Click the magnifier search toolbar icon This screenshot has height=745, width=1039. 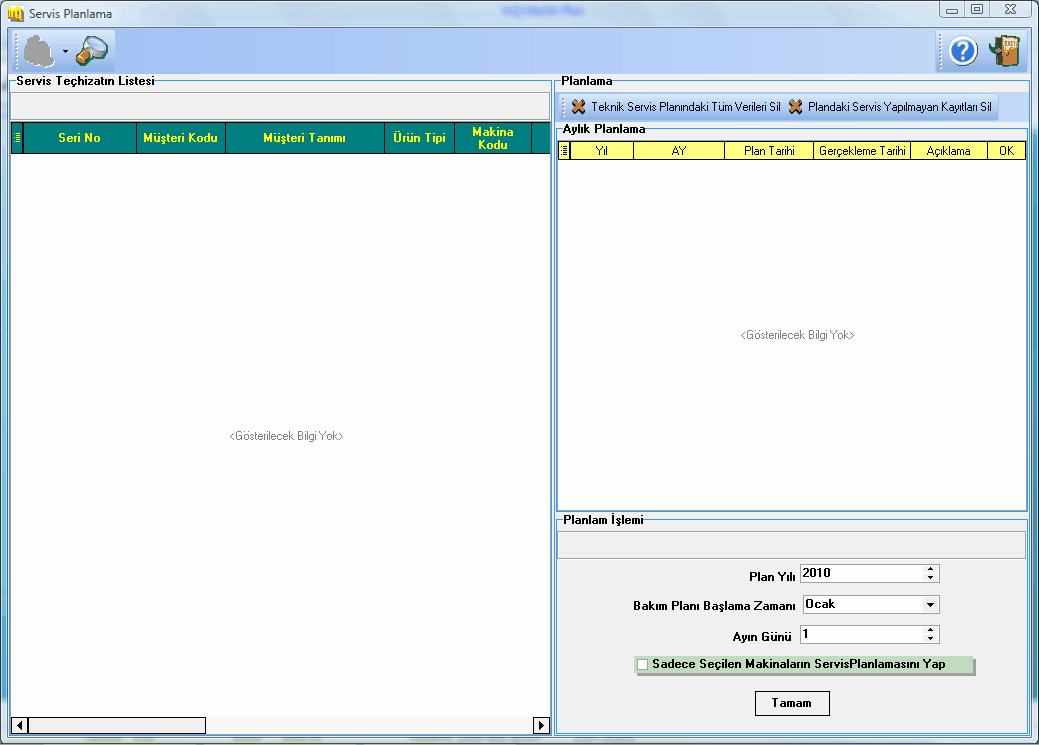(x=91, y=51)
